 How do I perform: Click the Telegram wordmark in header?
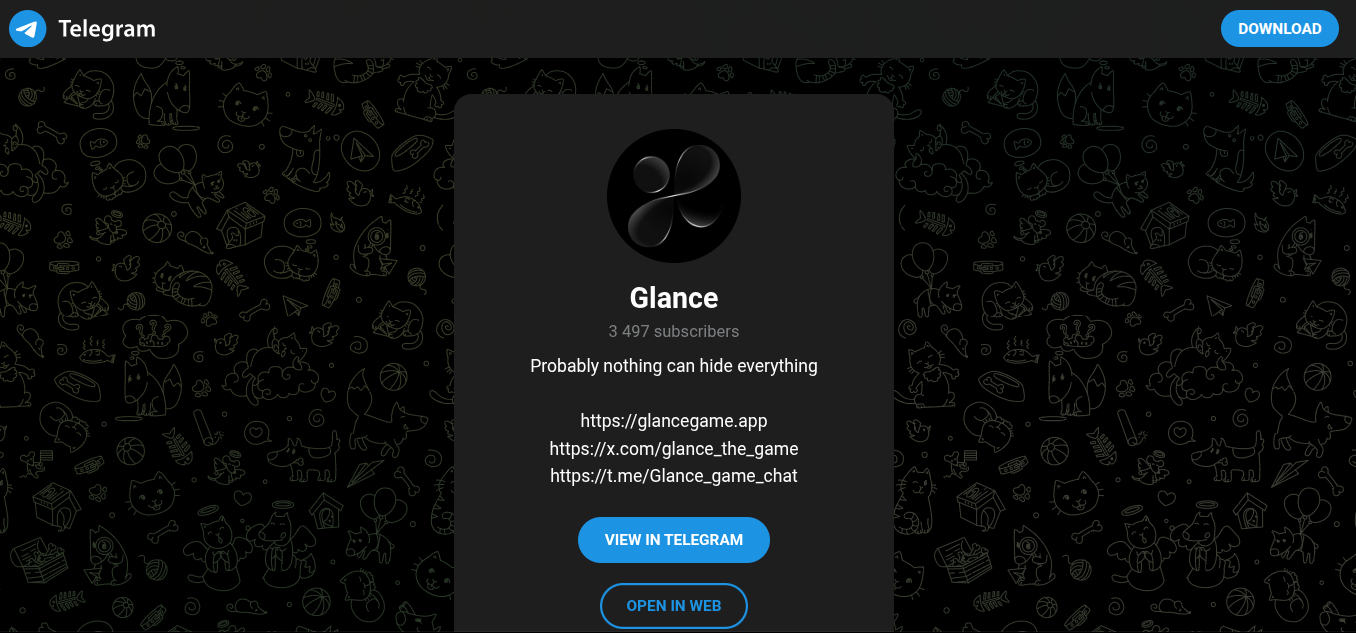(x=107, y=29)
